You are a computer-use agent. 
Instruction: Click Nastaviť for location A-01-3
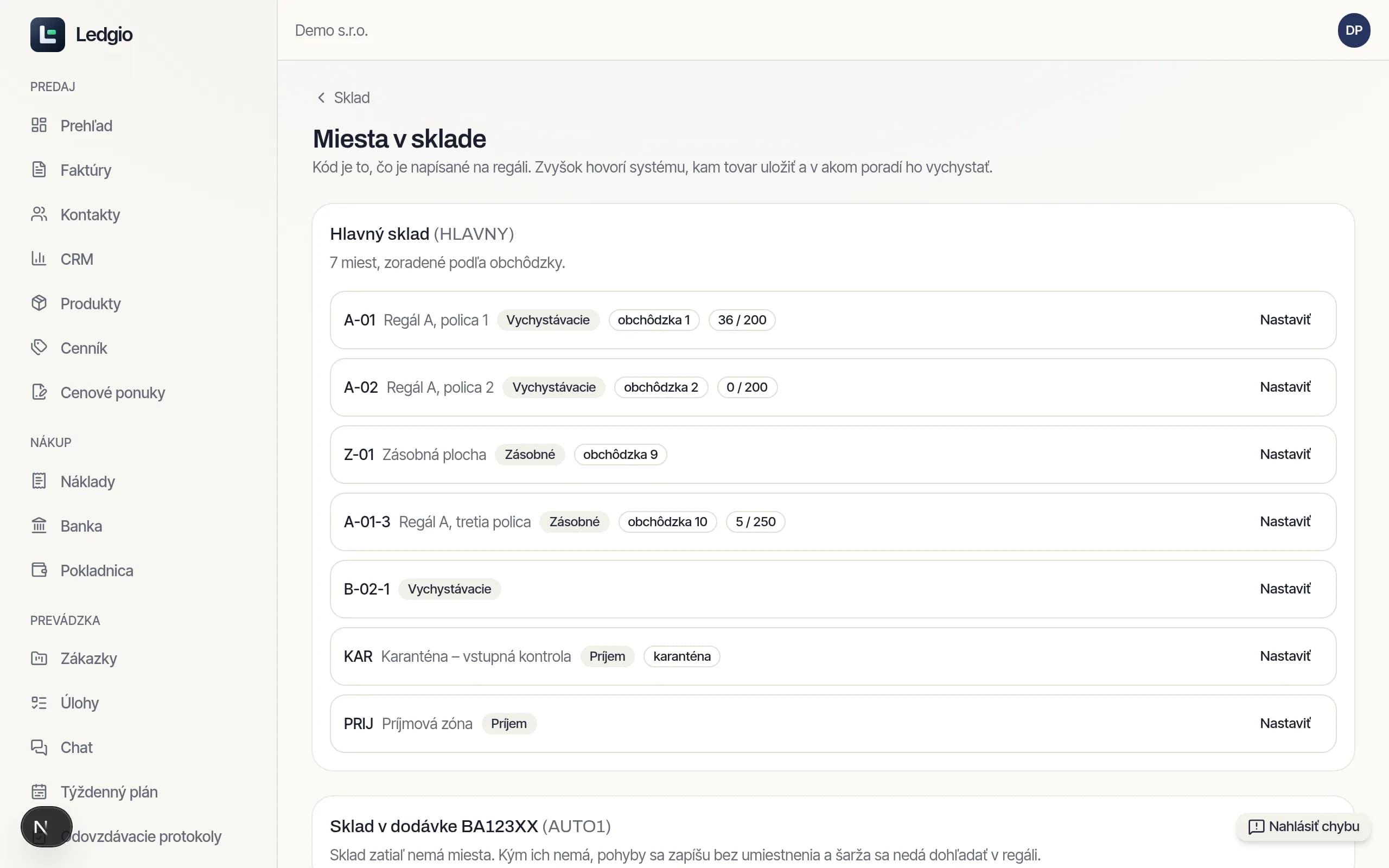point(1285,521)
